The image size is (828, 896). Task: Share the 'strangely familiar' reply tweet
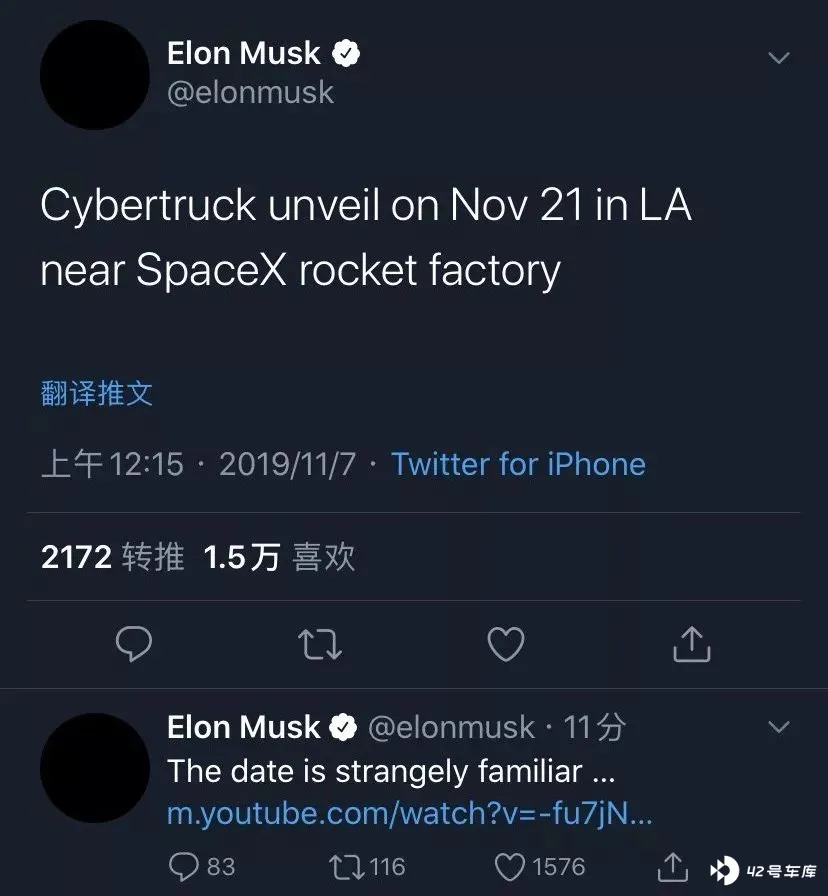click(673, 867)
